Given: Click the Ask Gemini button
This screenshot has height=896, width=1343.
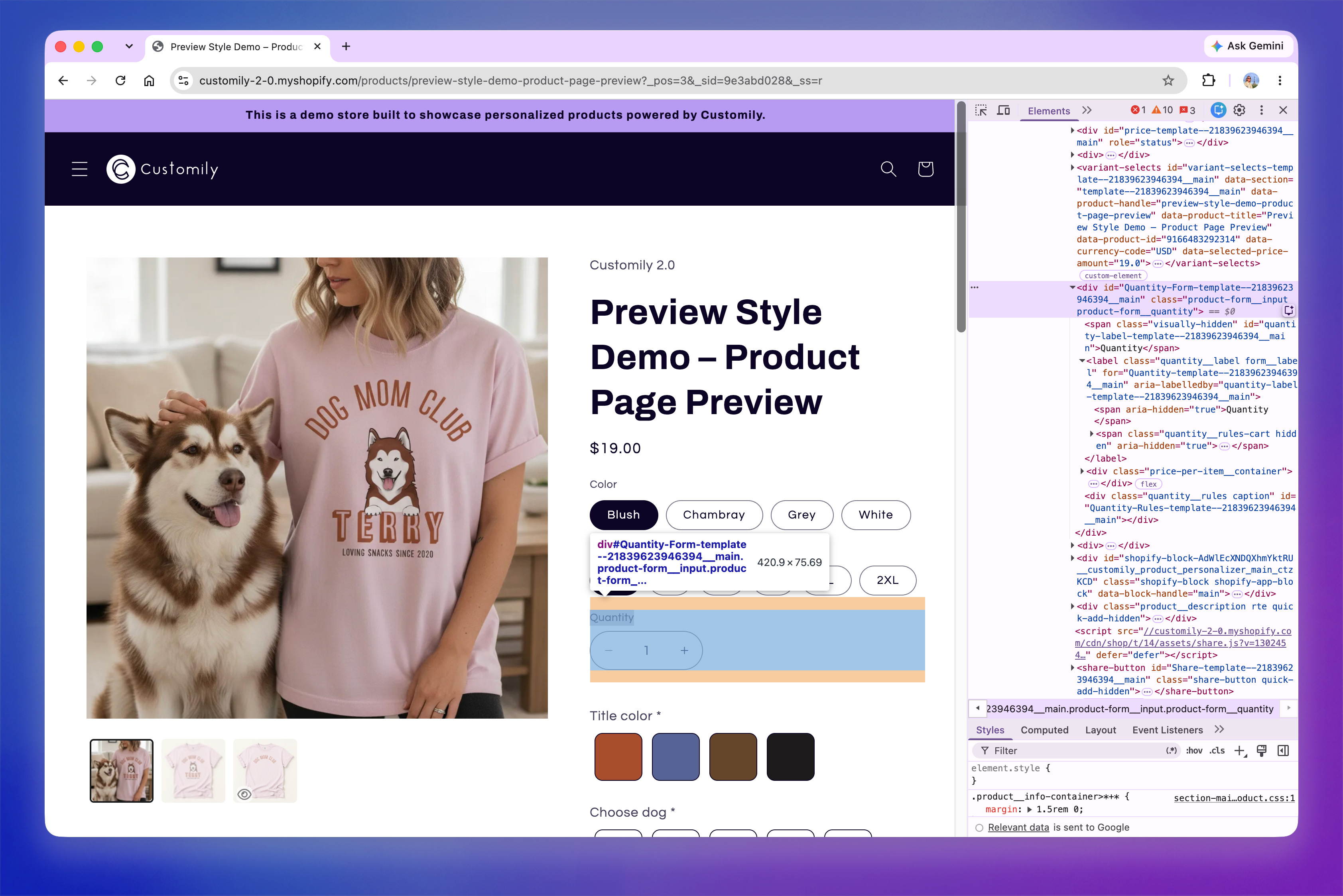Looking at the screenshot, I should (x=1248, y=46).
